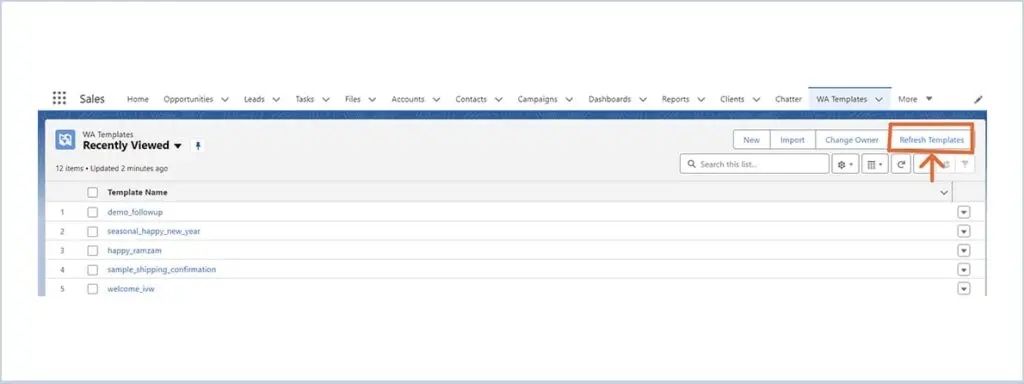Check the select-all checkbox in header
Viewport: 1024px width, 384px height.
click(x=93, y=193)
